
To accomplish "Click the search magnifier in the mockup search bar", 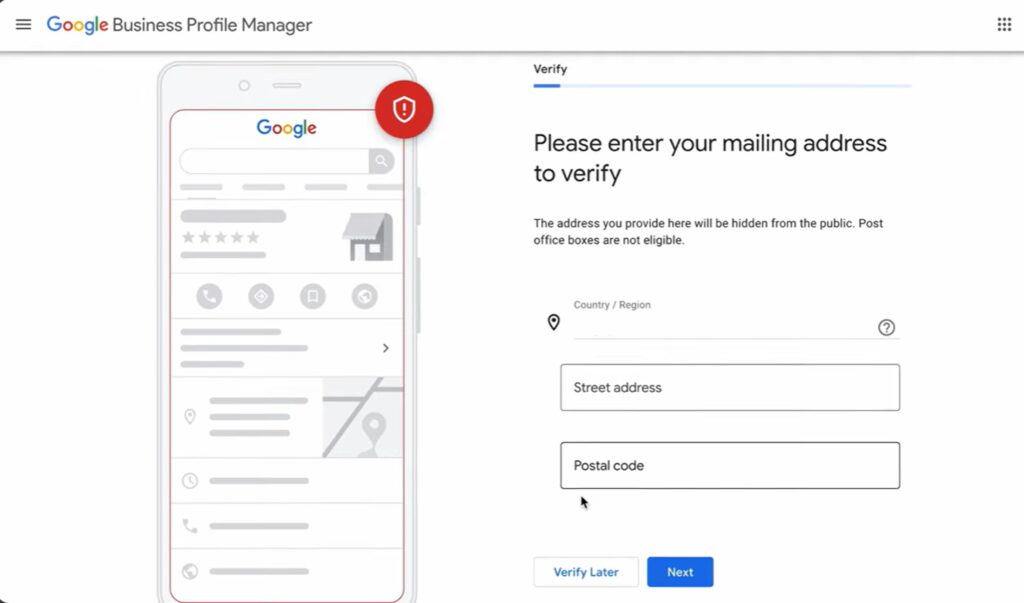I will [x=381, y=160].
